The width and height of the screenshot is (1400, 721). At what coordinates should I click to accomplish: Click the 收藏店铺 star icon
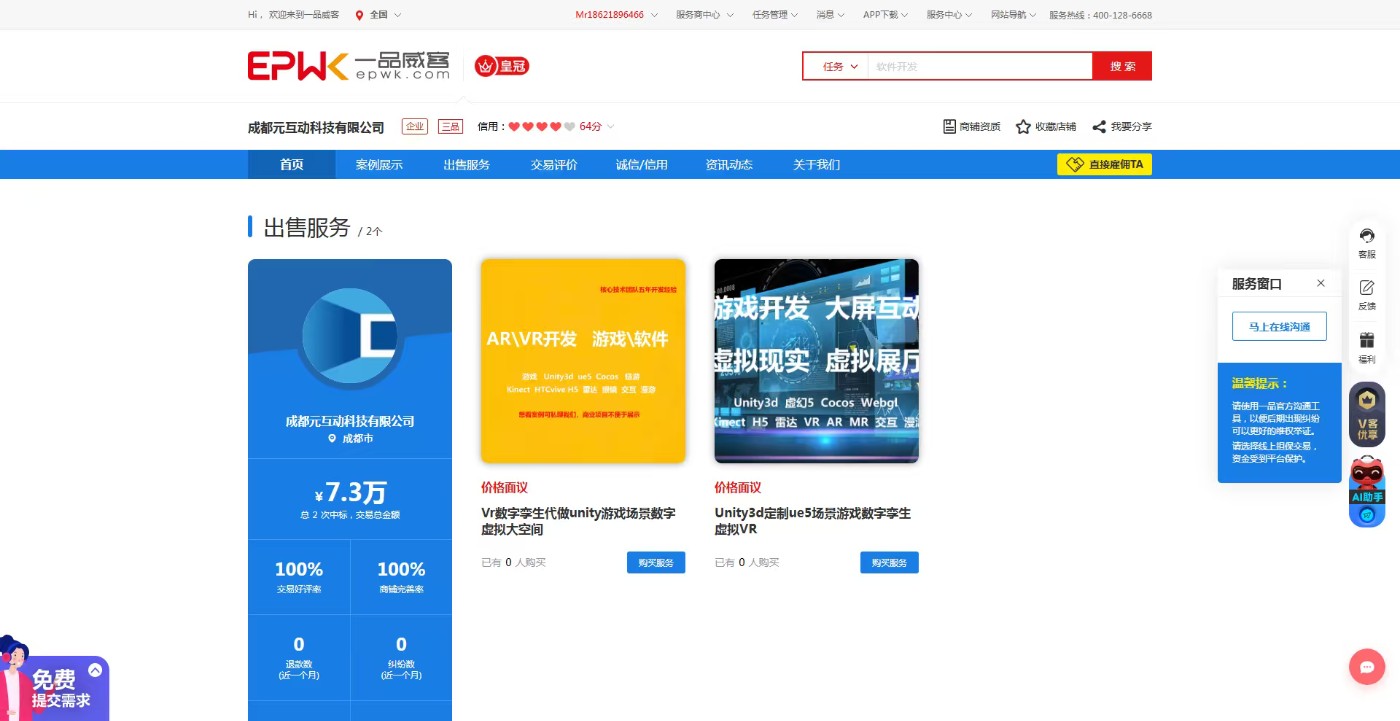click(1023, 127)
